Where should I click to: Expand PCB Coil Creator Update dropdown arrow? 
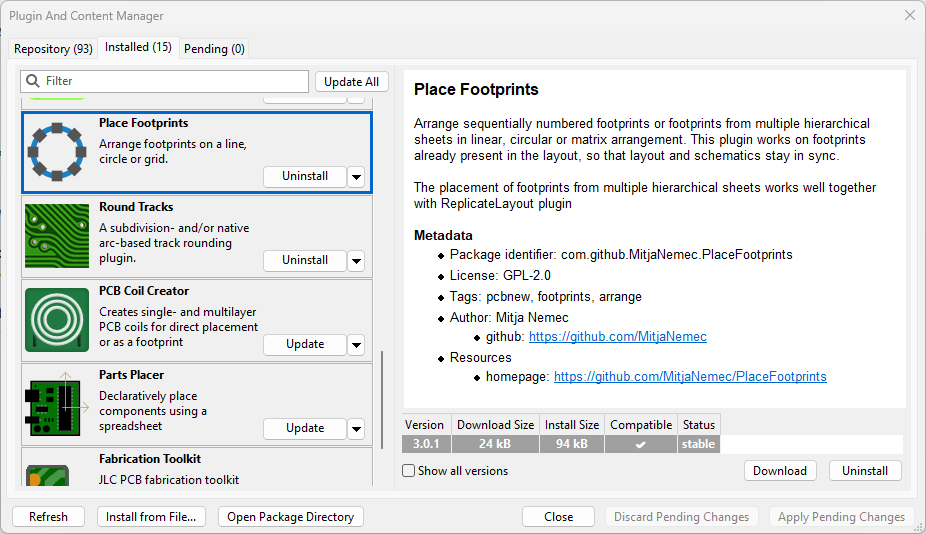coord(357,345)
